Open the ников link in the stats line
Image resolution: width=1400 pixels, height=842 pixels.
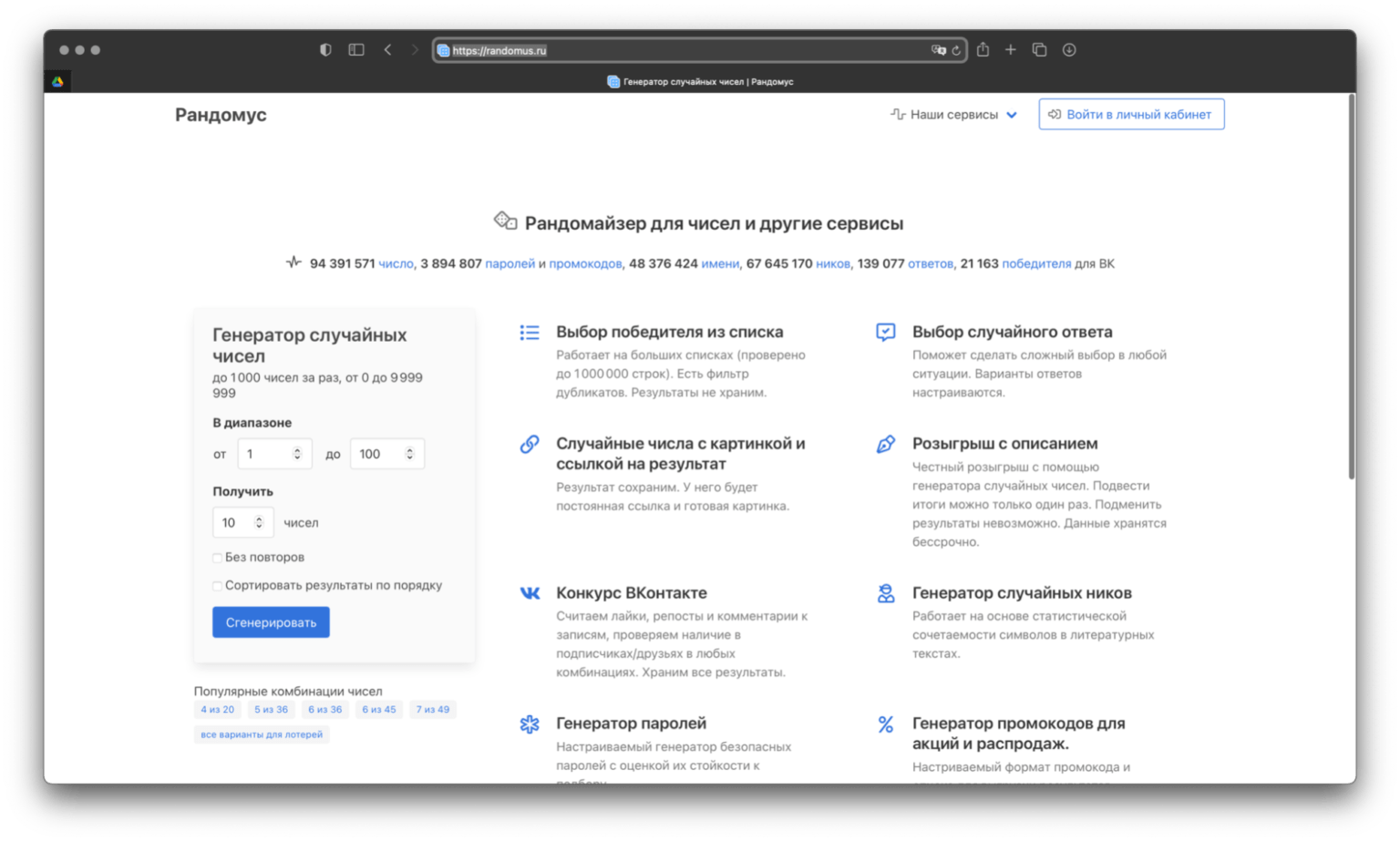833,263
